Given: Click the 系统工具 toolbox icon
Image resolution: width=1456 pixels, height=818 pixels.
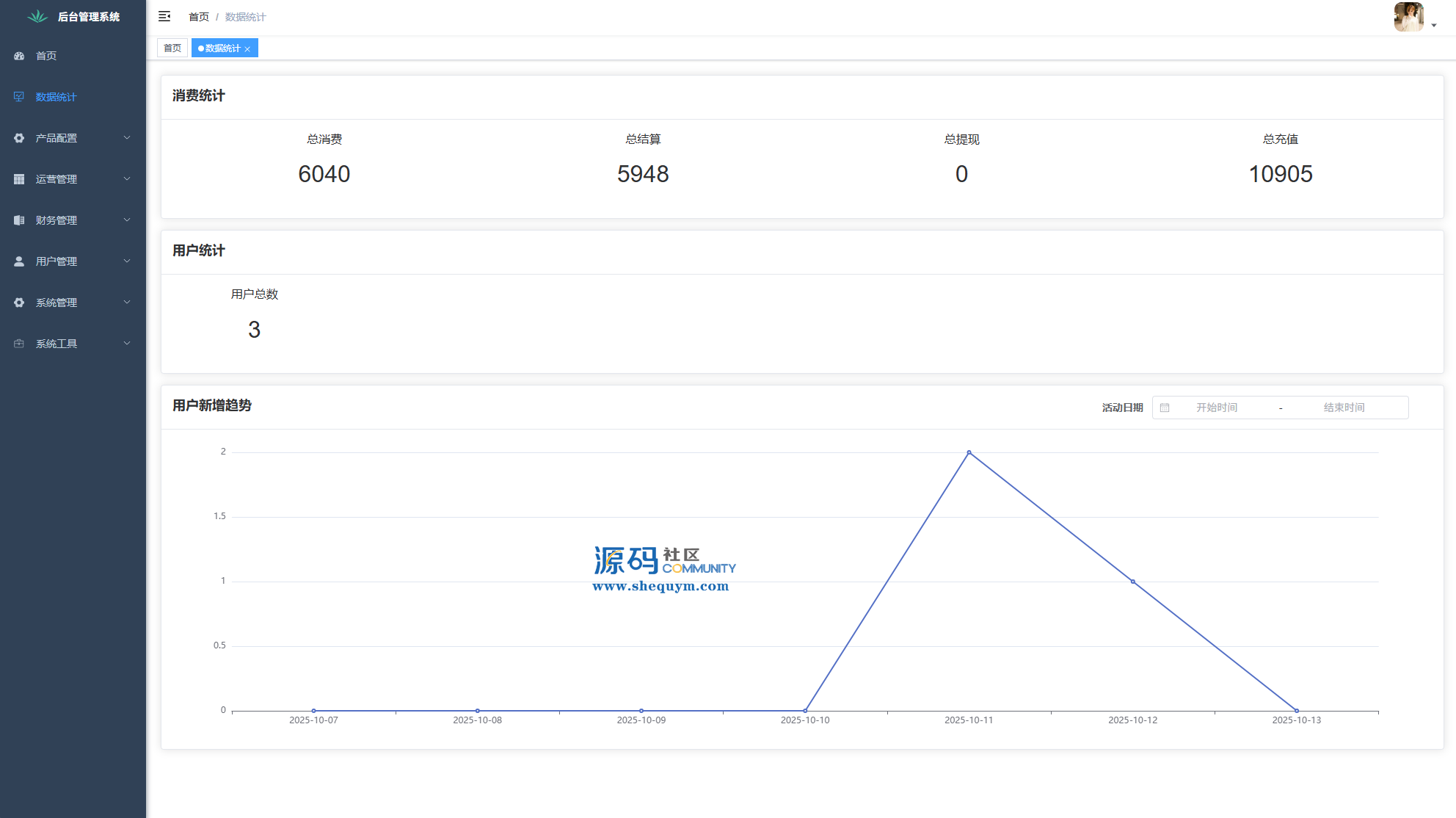Looking at the screenshot, I should coord(19,344).
